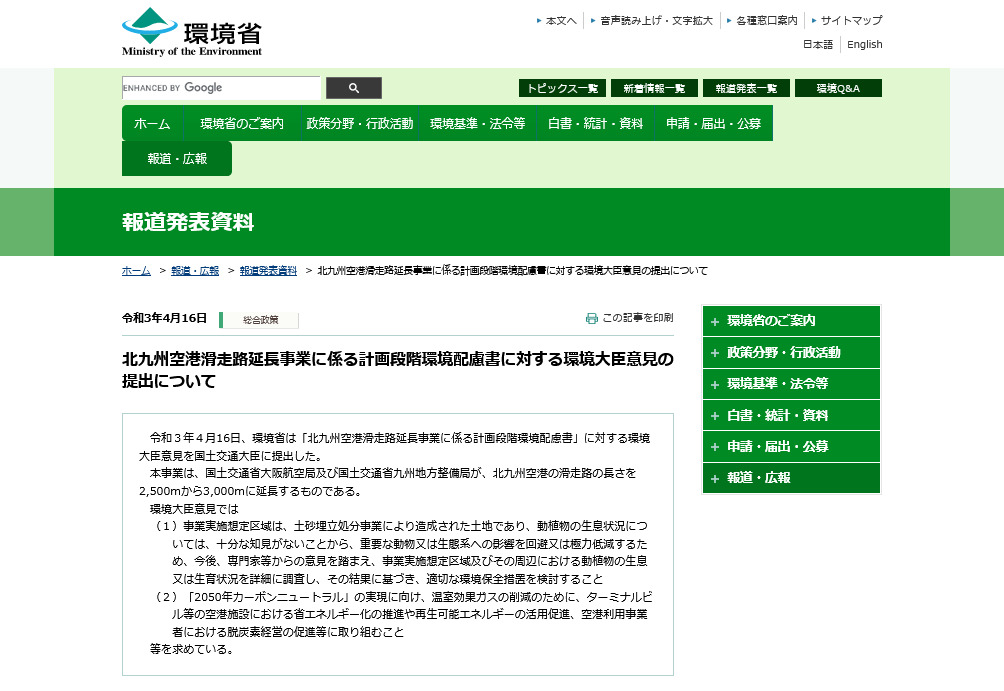Open the 報道発表一覧 button
Image resolution: width=1004 pixels, height=691 pixels.
(x=746, y=88)
